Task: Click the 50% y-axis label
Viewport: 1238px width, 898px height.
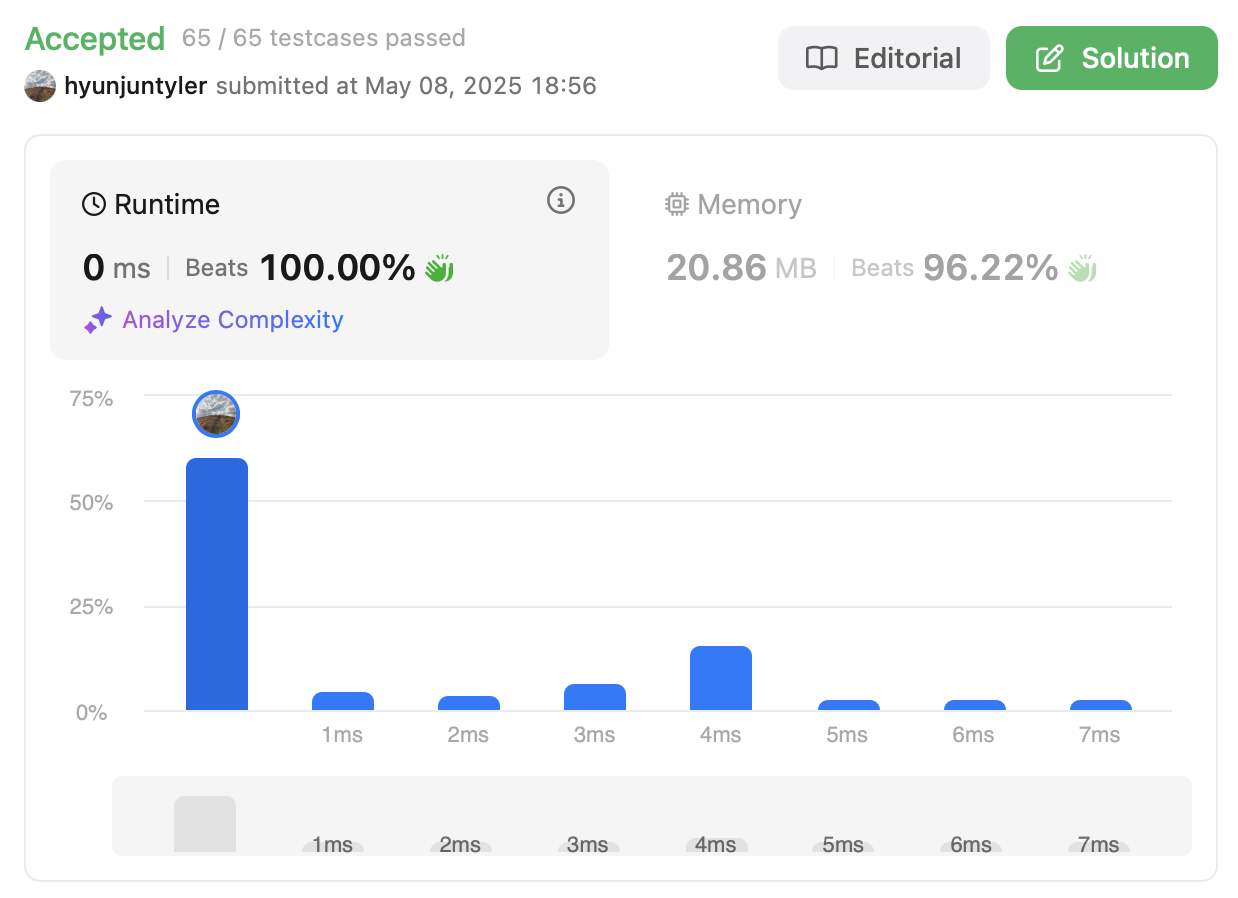Action: (91, 502)
